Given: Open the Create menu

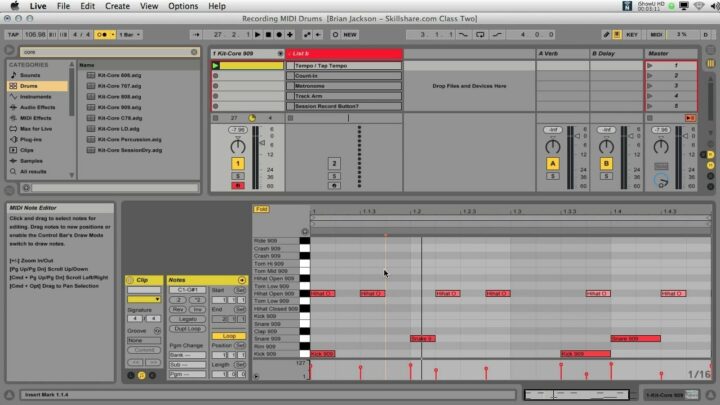Looking at the screenshot, I should coord(117,6).
